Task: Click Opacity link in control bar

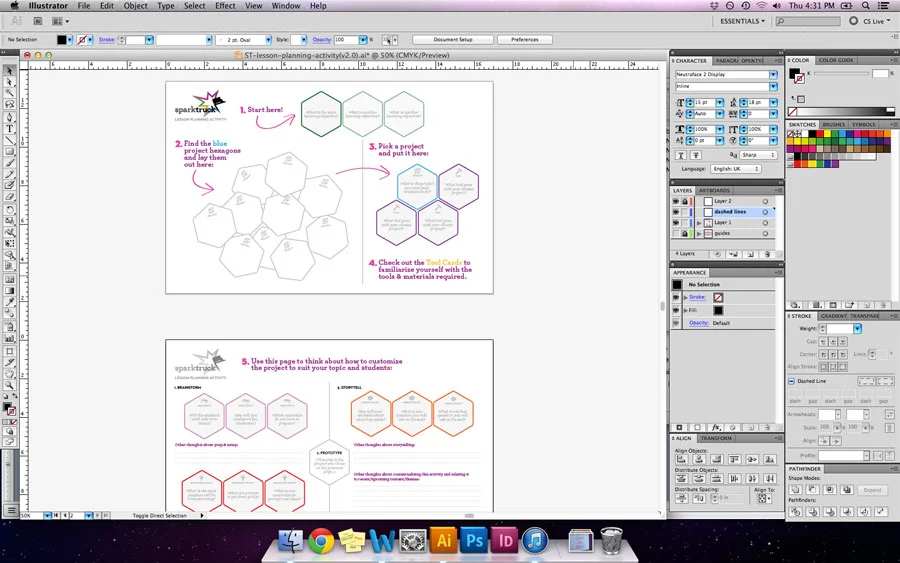Action: point(321,40)
